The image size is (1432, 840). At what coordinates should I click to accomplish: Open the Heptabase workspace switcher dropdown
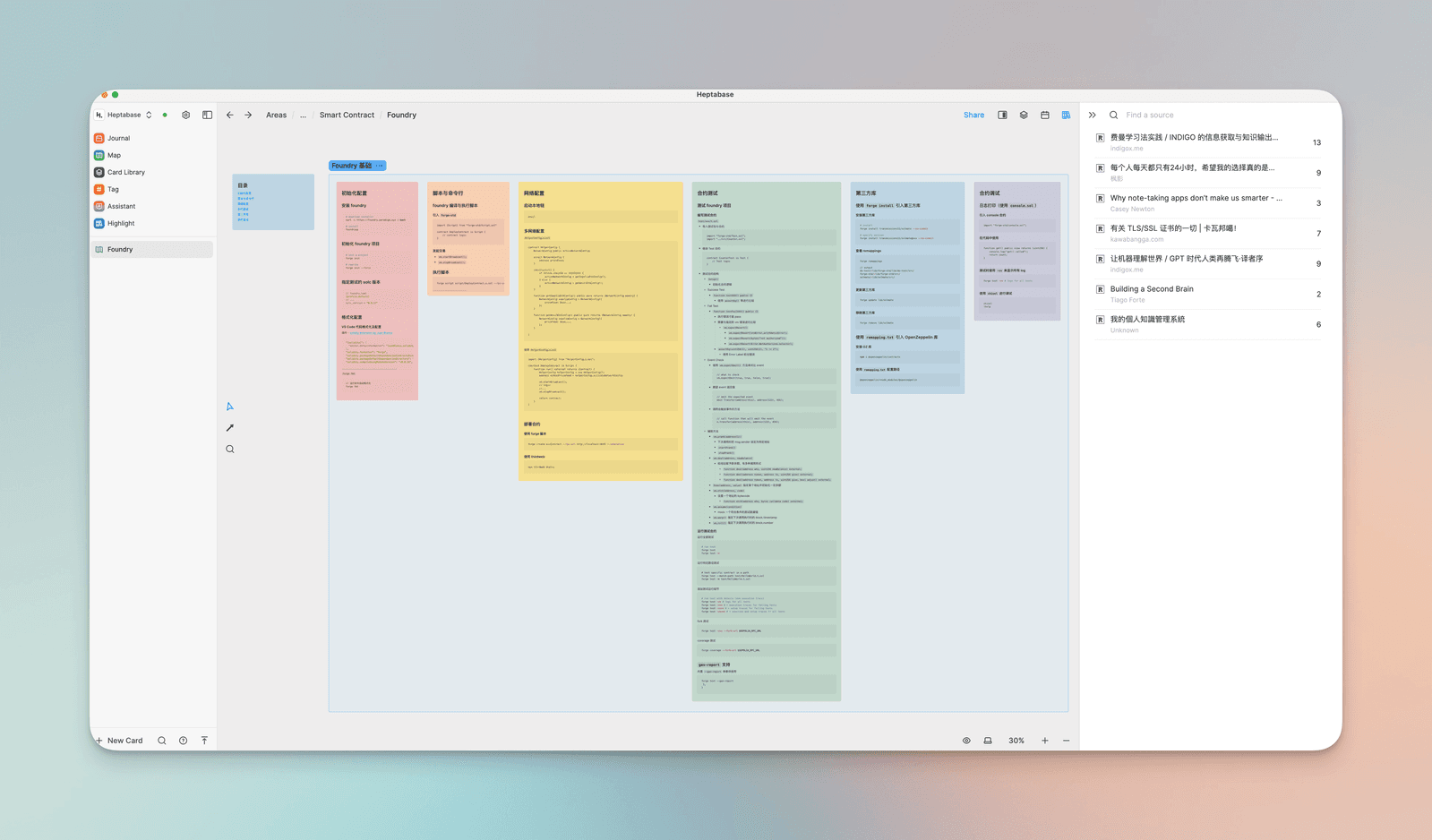pos(124,115)
